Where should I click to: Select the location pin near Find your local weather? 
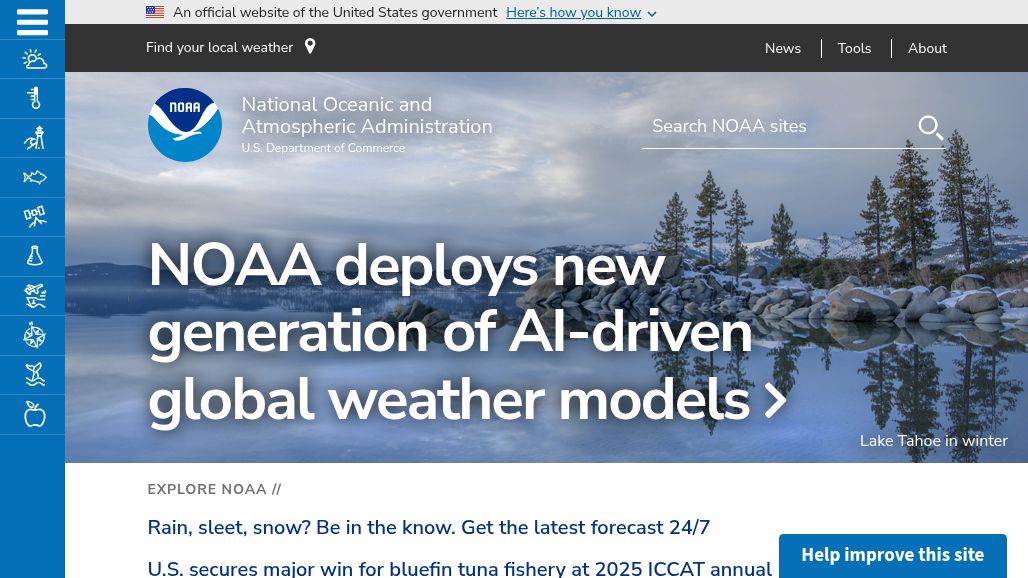point(309,45)
